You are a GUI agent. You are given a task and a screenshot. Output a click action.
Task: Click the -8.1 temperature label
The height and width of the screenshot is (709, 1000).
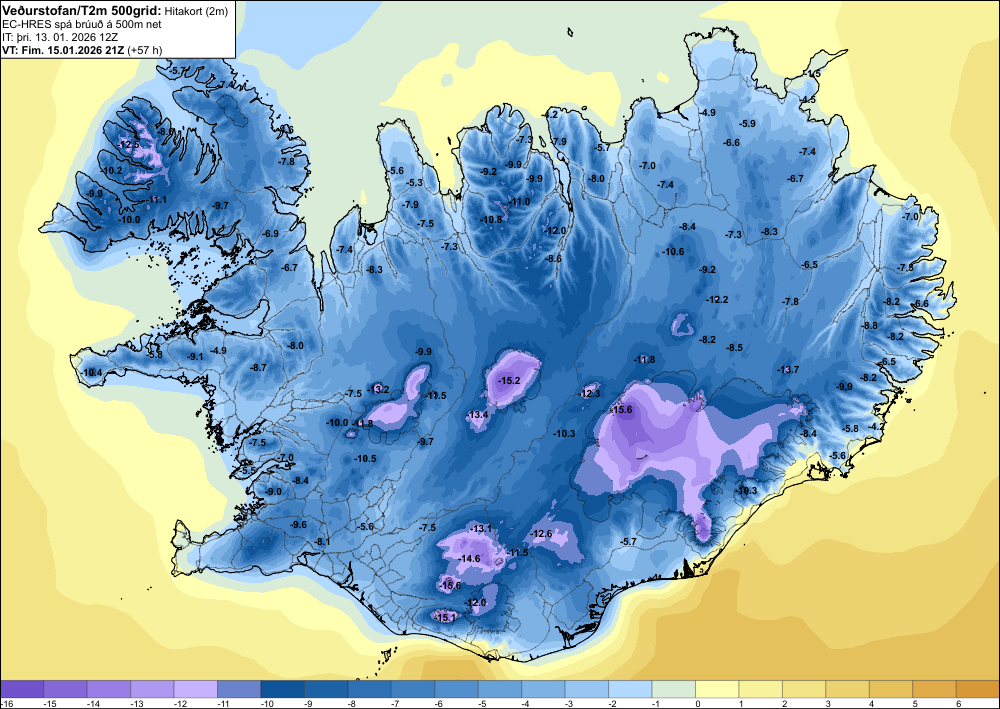[323, 541]
